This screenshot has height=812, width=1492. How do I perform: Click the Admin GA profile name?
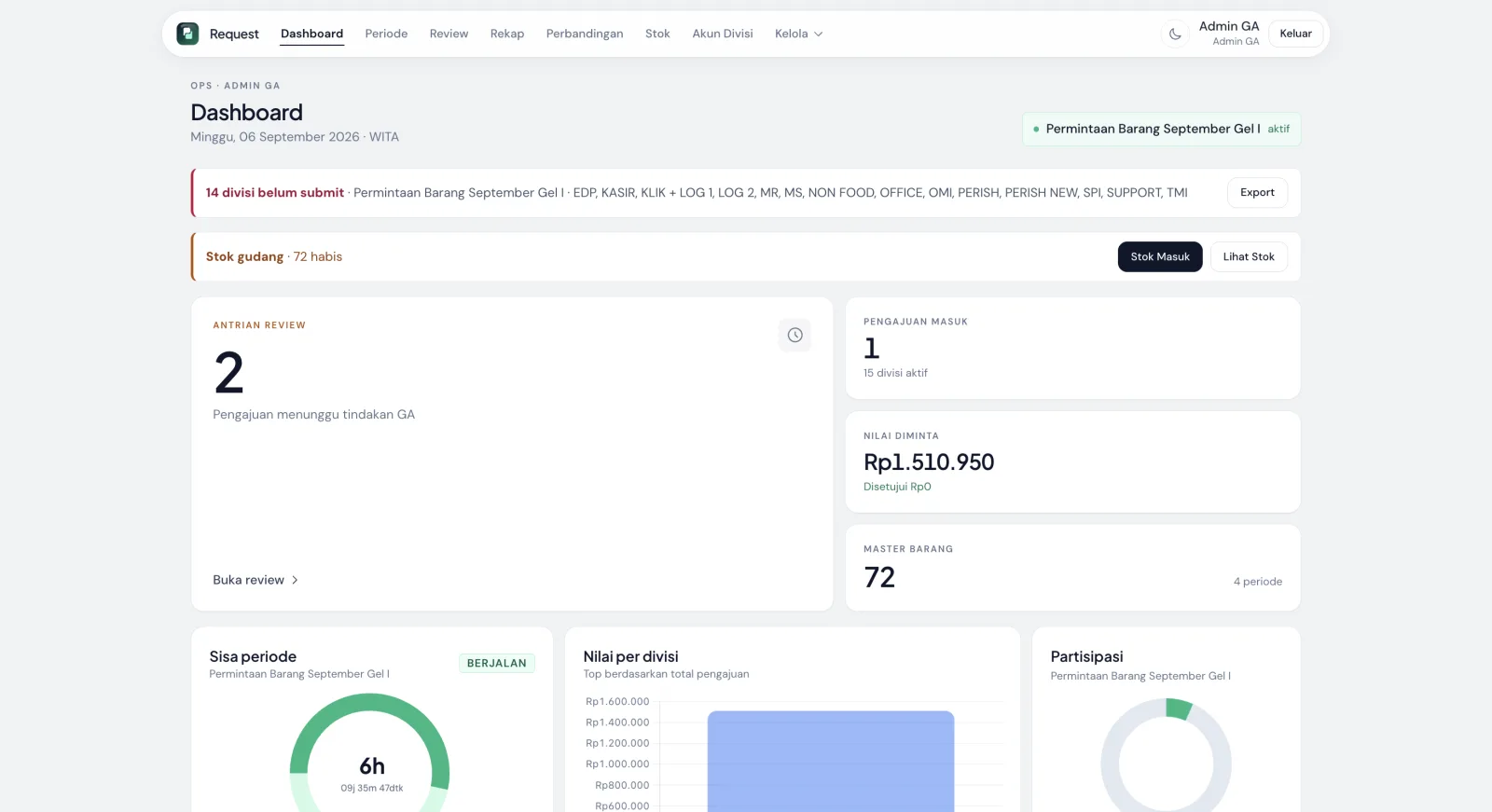pos(1229,26)
